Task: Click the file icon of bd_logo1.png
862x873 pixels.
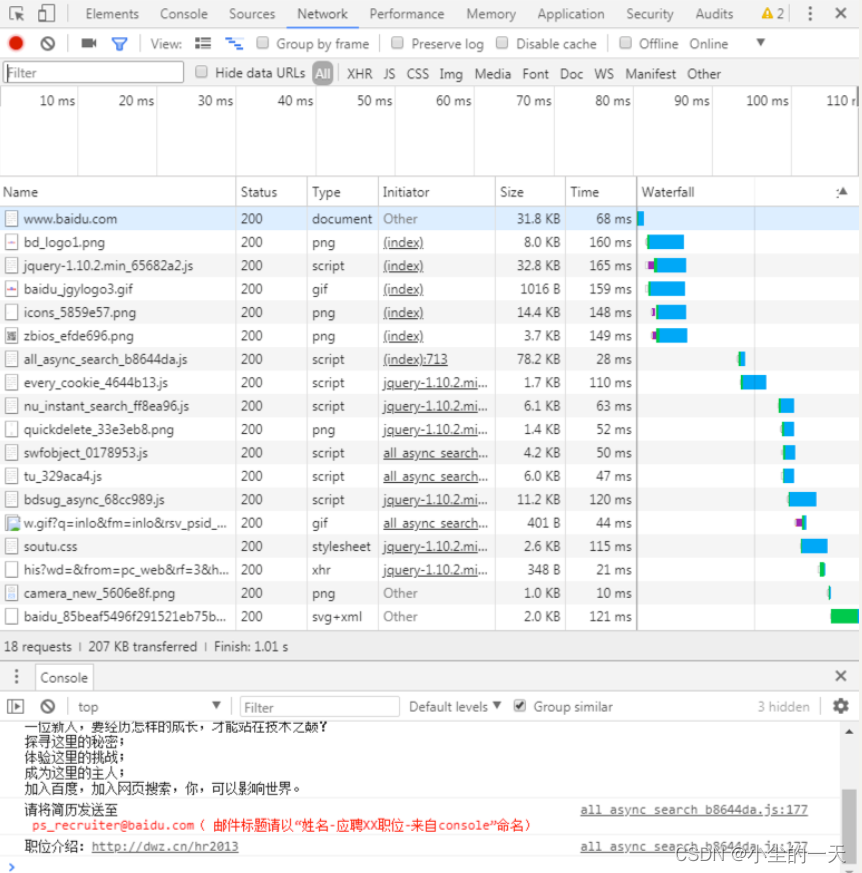Action: [x=11, y=242]
